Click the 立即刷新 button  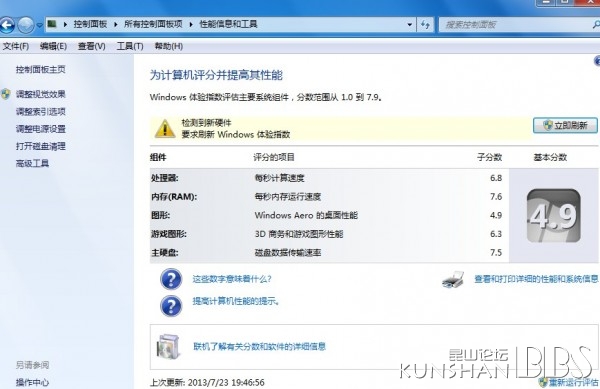(x=565, y=125)
